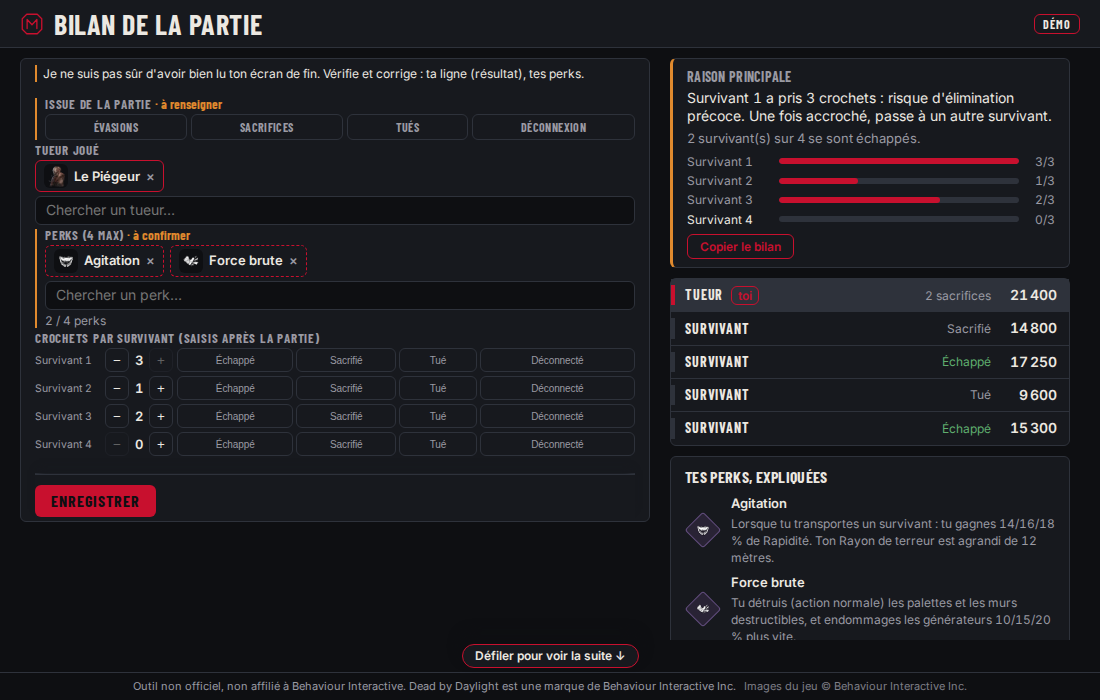
Task: Increase hooks for Survivant 2
Action: coord(161,389)
